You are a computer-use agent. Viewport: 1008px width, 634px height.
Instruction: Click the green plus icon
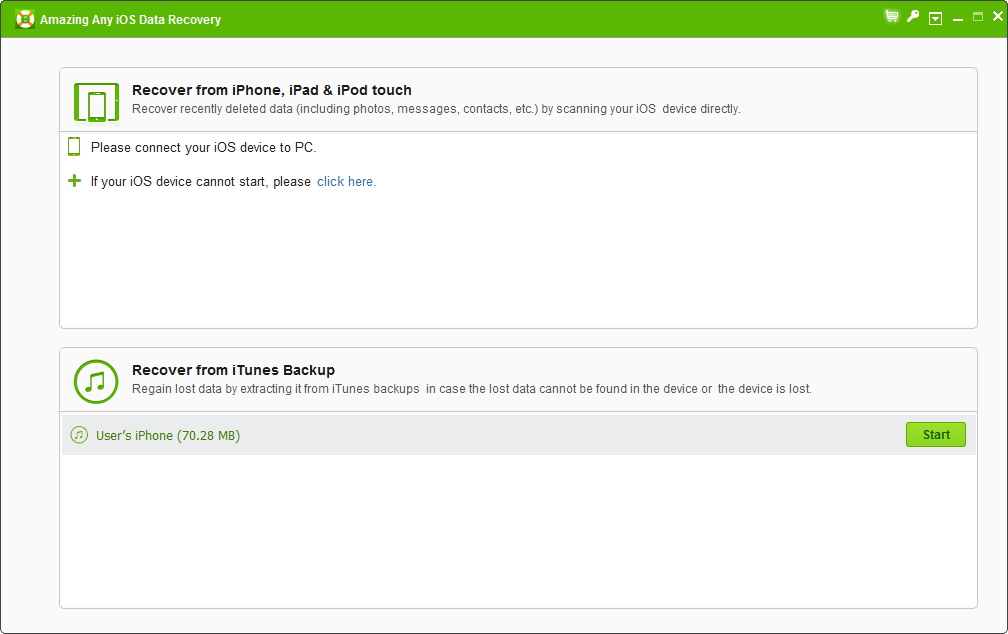pos(75,181)
